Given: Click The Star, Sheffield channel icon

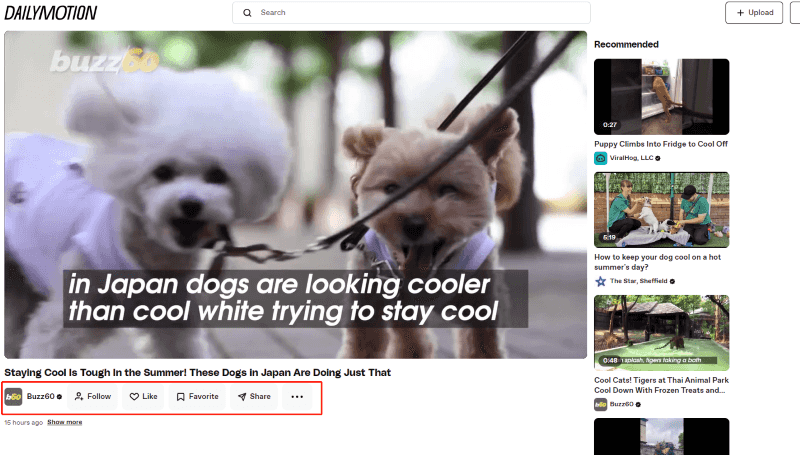Looking at the screenshot, I should (601, 282).
